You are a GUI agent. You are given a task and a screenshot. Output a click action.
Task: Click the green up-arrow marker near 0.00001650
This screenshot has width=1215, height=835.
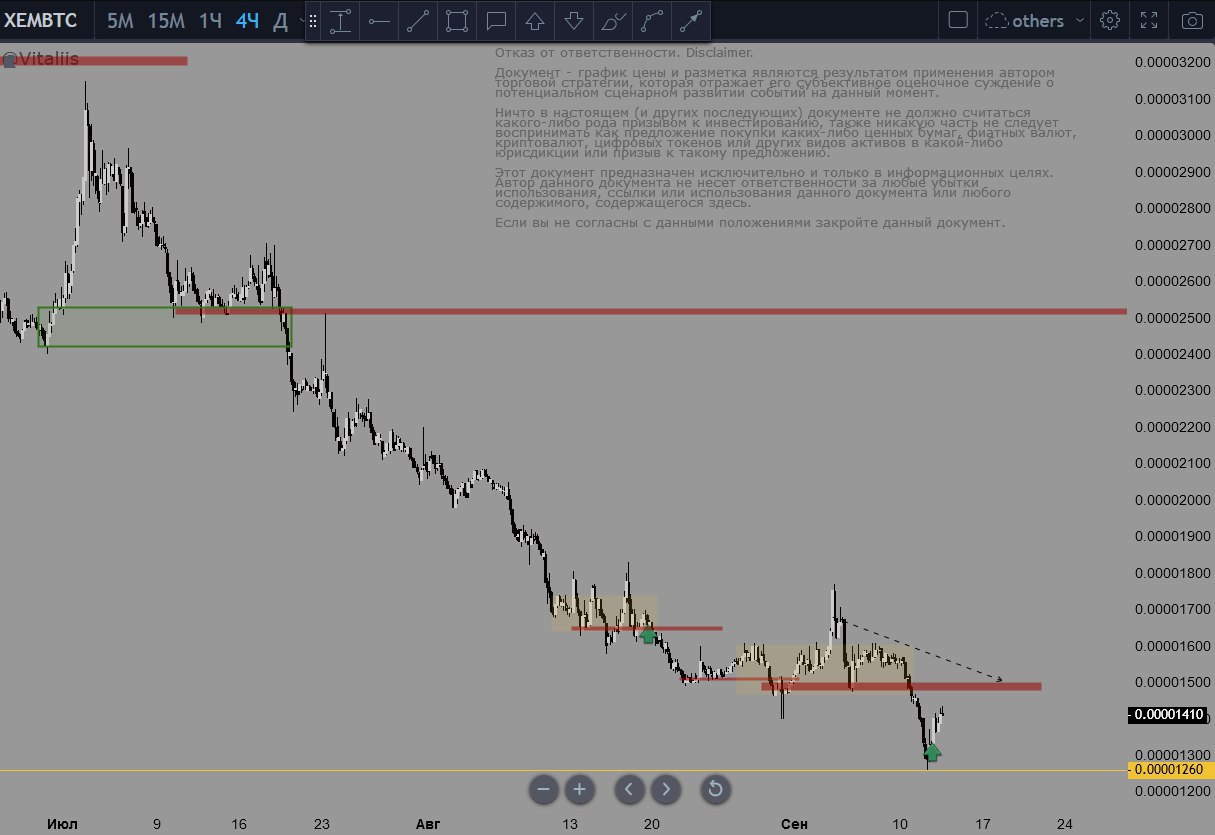tap(648, 635)
